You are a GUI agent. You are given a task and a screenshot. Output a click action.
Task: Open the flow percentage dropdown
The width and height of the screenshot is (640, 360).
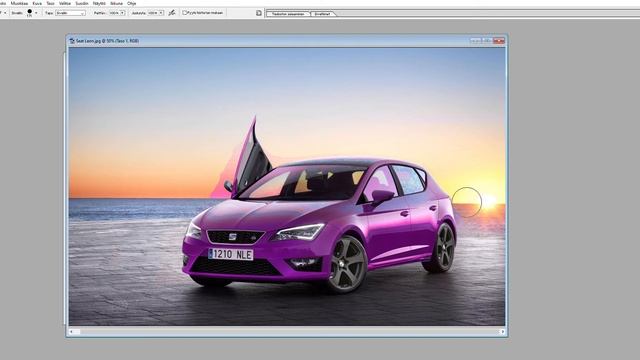coord(161,13)
